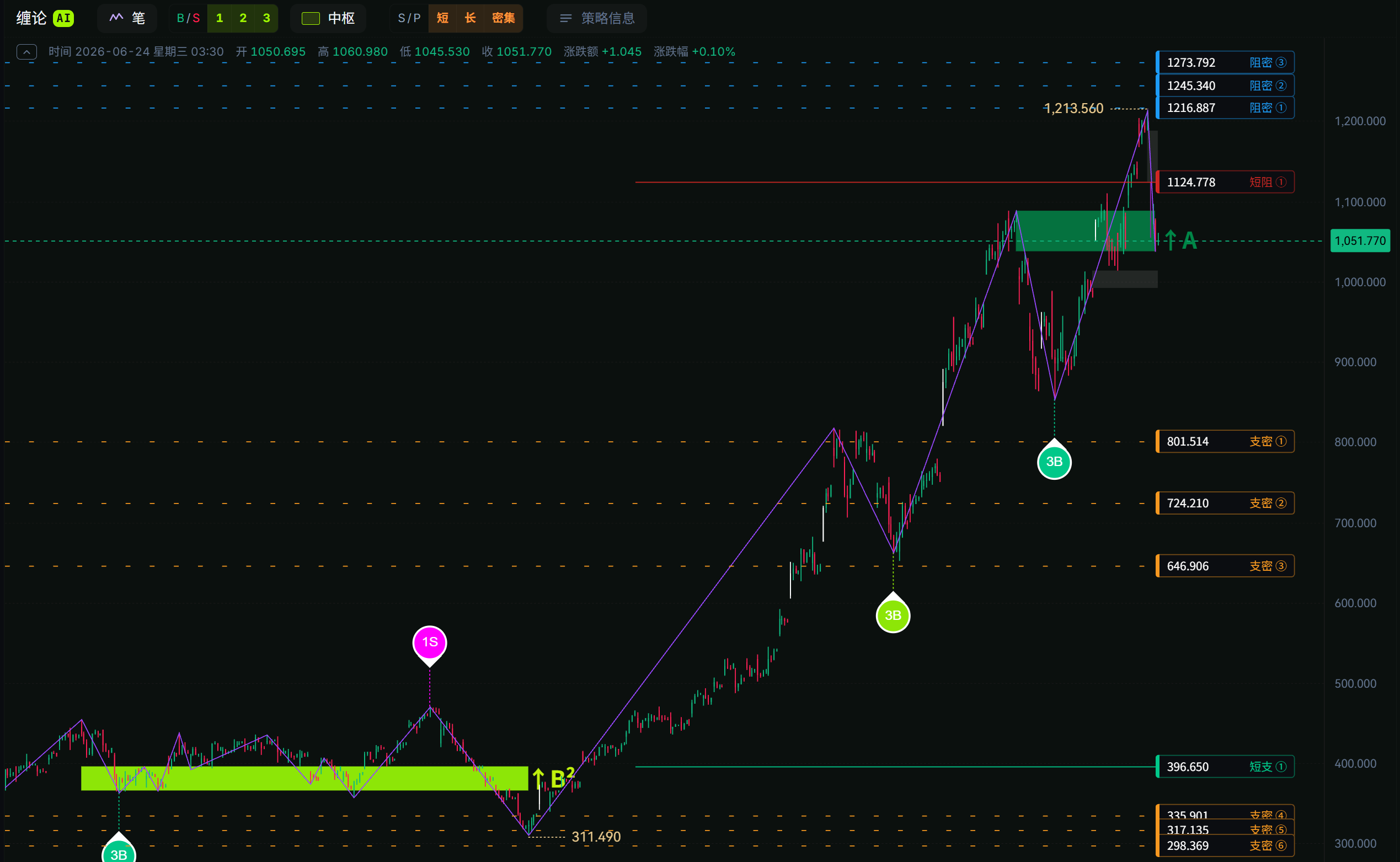The image size is (1400, 862).
Task: Click the B² buy arrow label
Action: coord(553,778)
